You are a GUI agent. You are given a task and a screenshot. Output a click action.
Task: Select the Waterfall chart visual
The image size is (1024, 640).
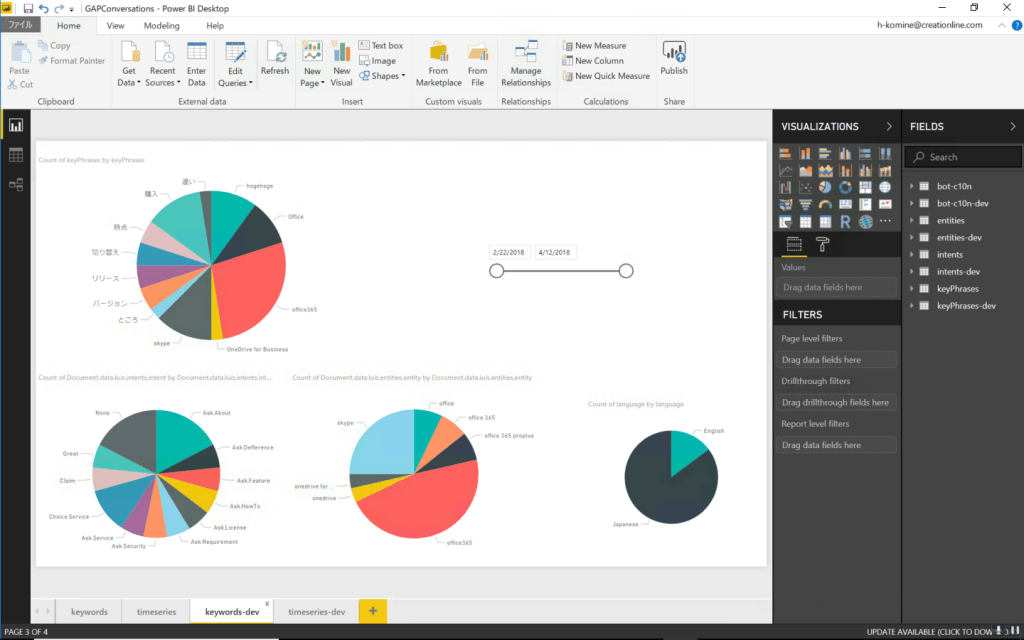(x=786, y=187)
